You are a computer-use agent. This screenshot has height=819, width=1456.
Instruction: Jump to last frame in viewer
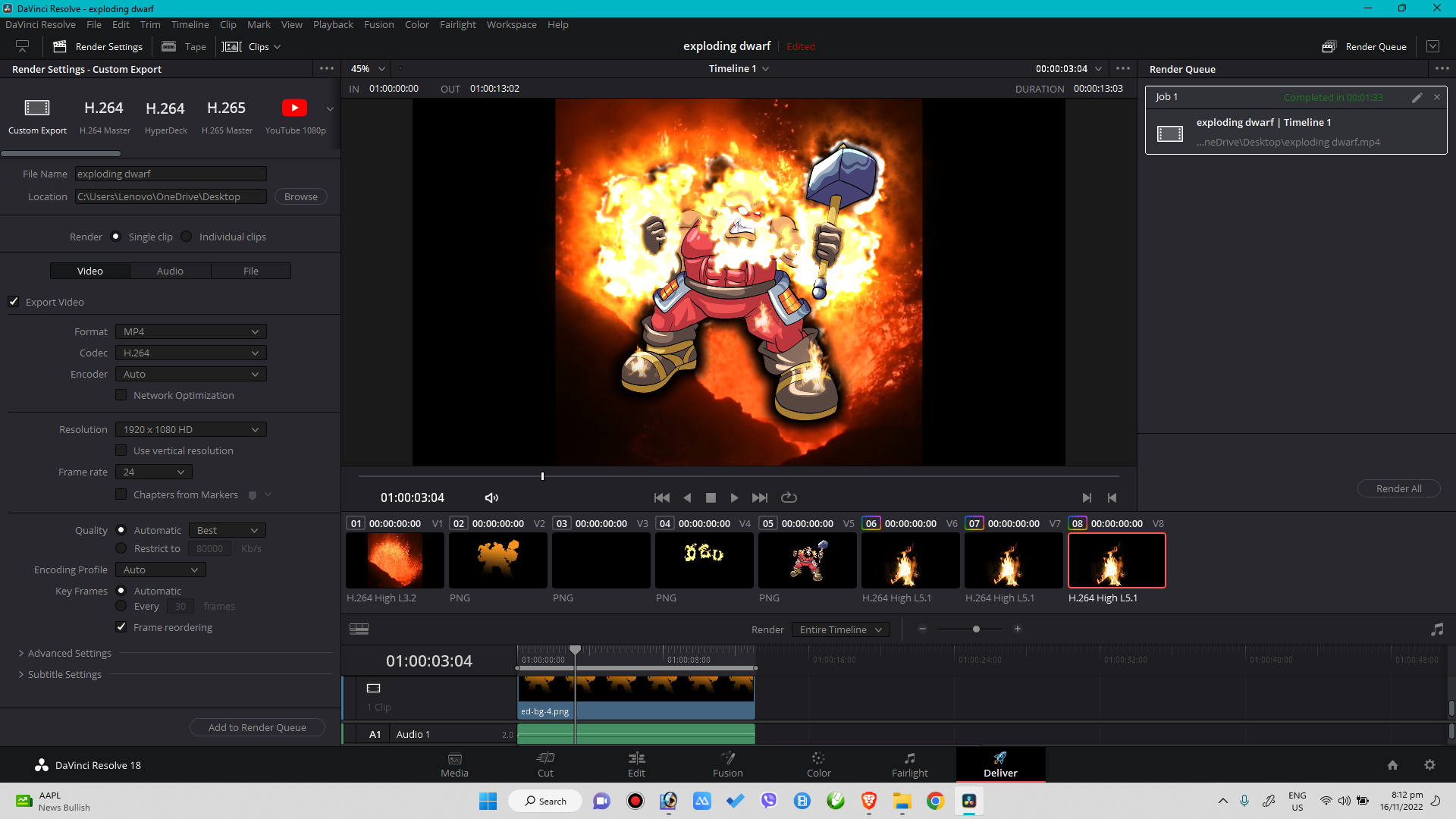click(x=760, y=497)
